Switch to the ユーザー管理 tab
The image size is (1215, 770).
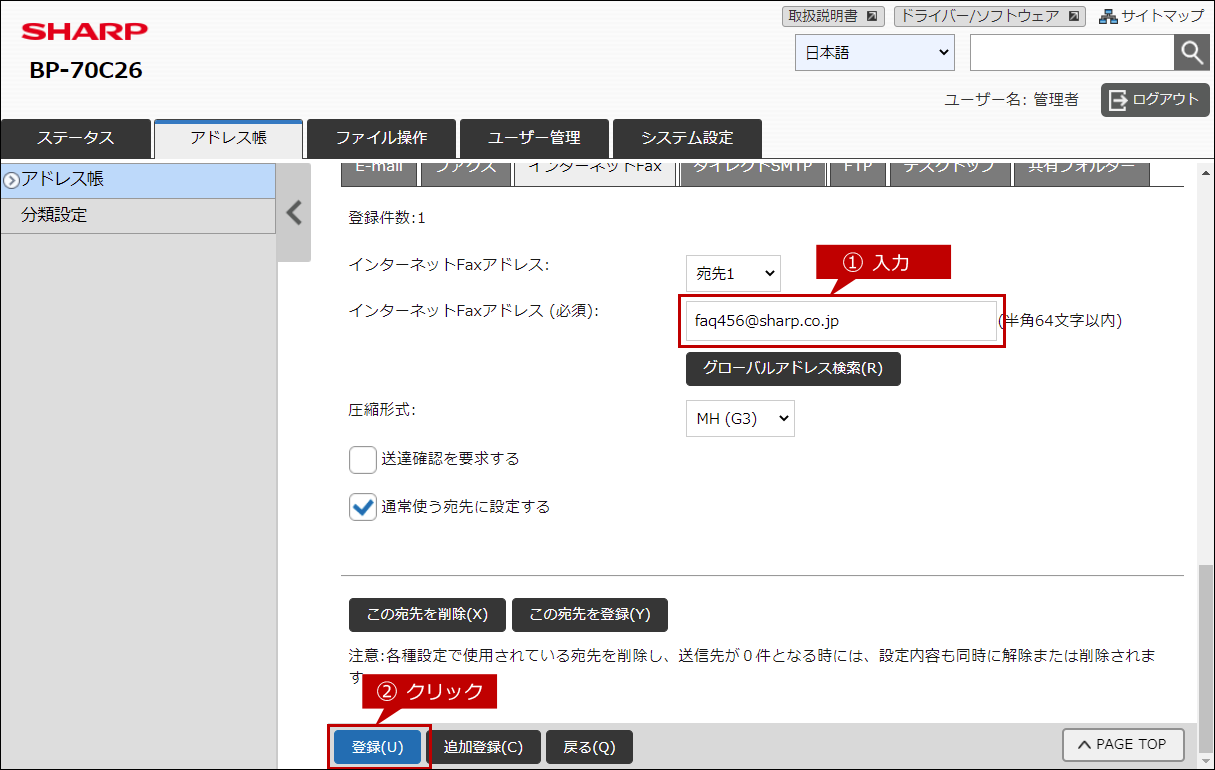534,138
